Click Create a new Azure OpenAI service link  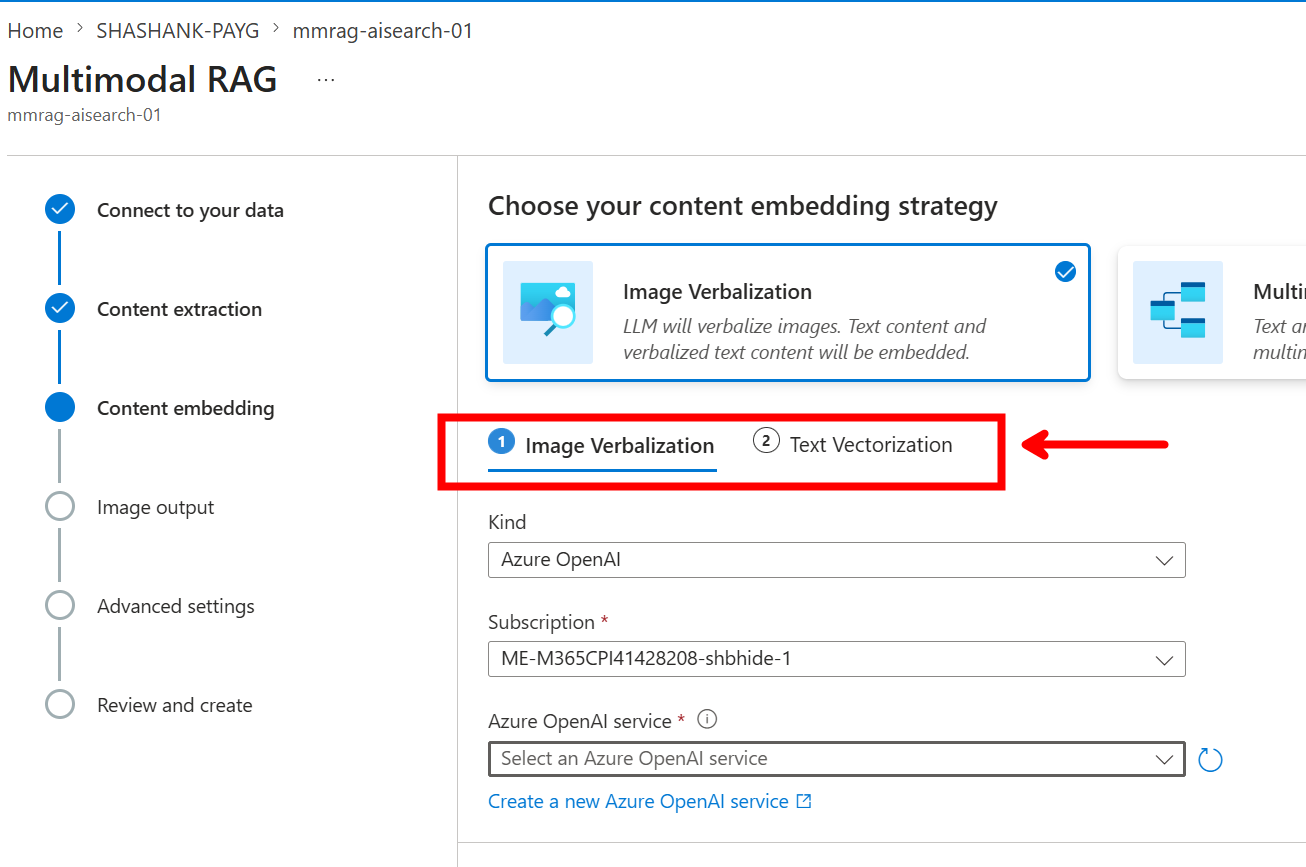point(650,801)
